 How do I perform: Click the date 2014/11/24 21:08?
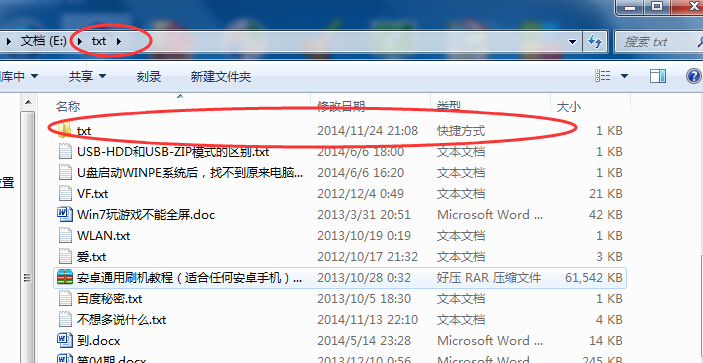367,130
